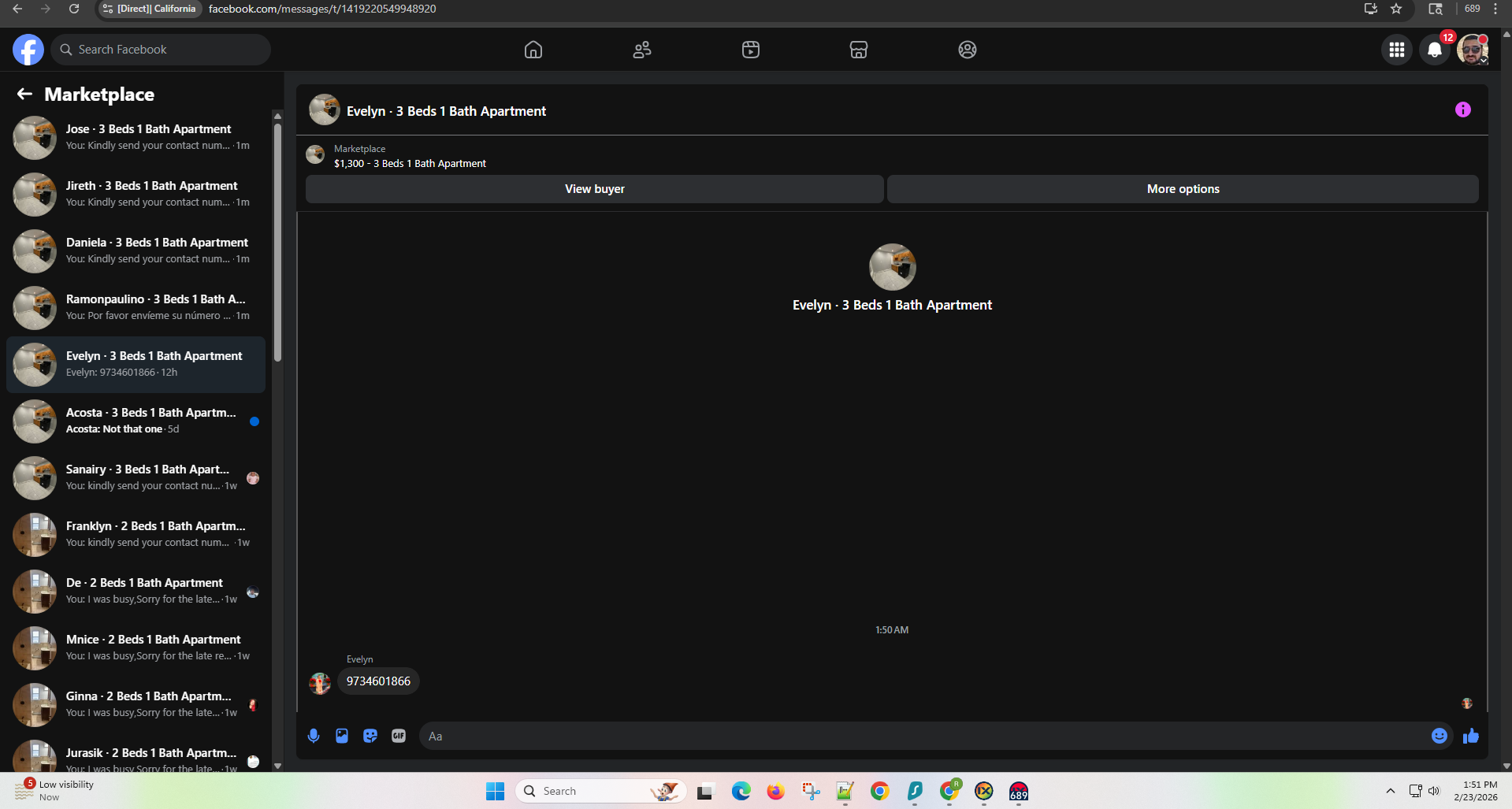
Task: Open Firefox from the taskbar
Action: tap(775, 791)
